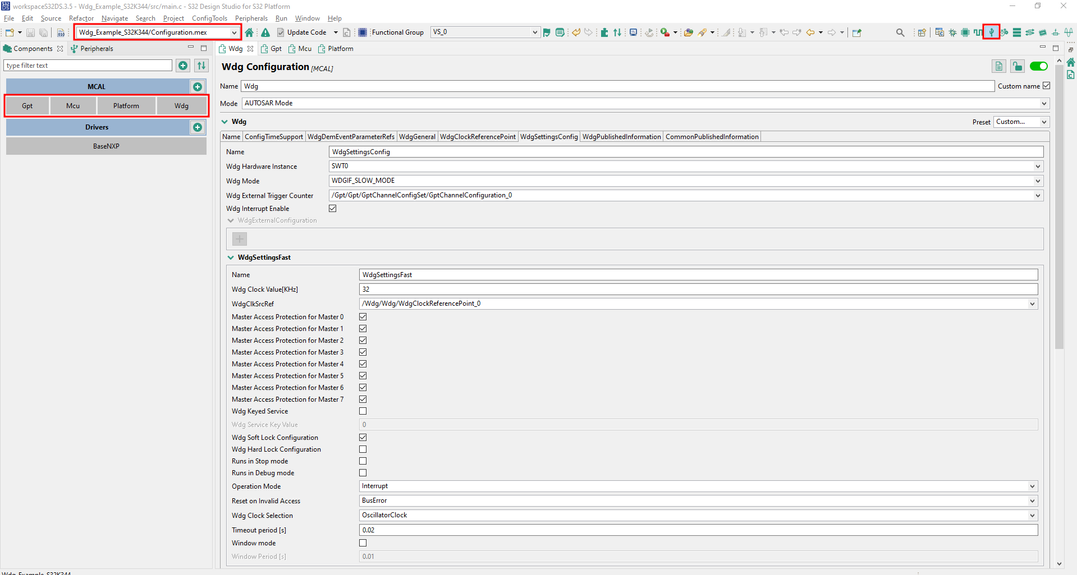Click the search magnifier in toolbar
The width and height of the screenshot is (1077, 575).
click(x=900, y=32)
